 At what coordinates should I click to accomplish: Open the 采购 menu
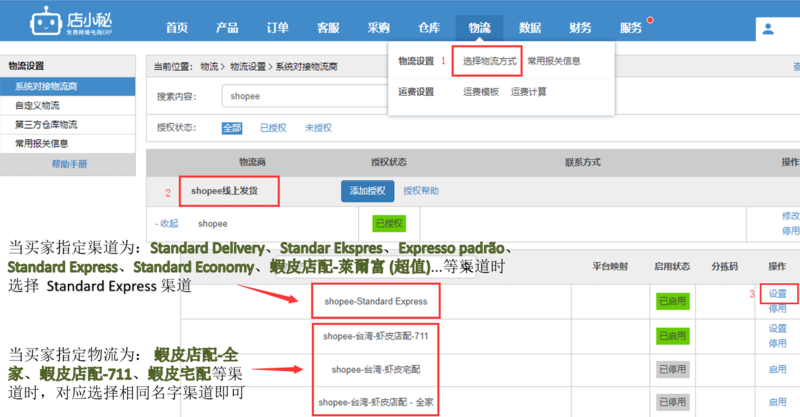pos(379,28)
